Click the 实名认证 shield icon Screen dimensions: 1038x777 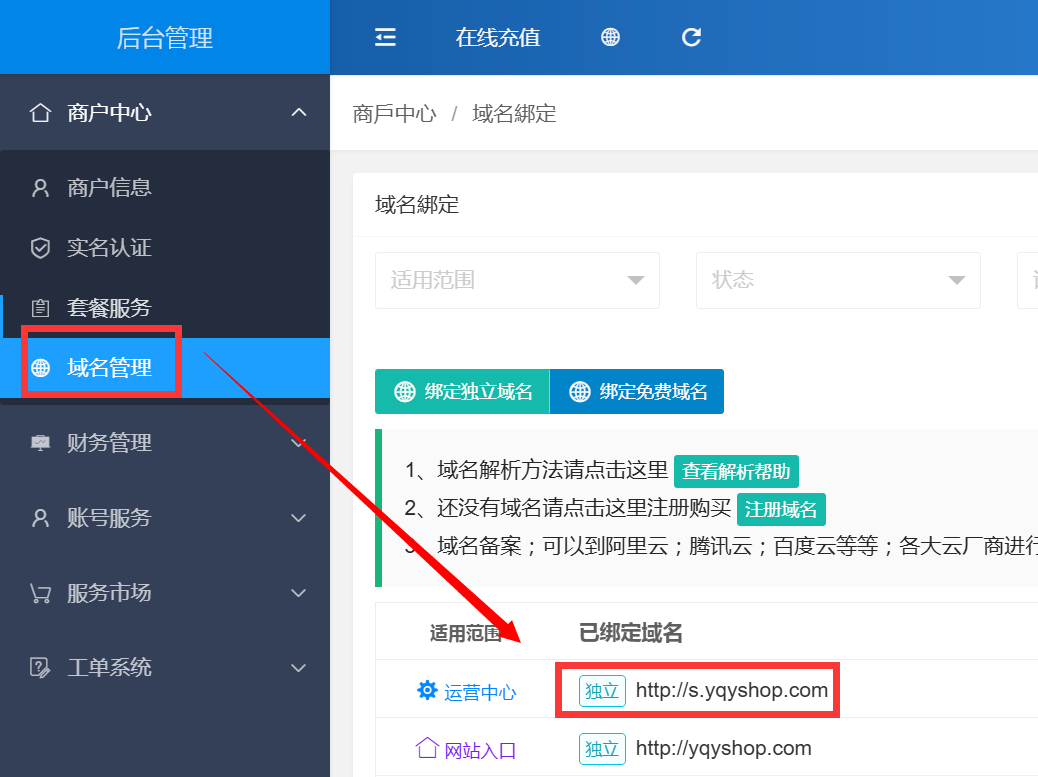(40, 248)
